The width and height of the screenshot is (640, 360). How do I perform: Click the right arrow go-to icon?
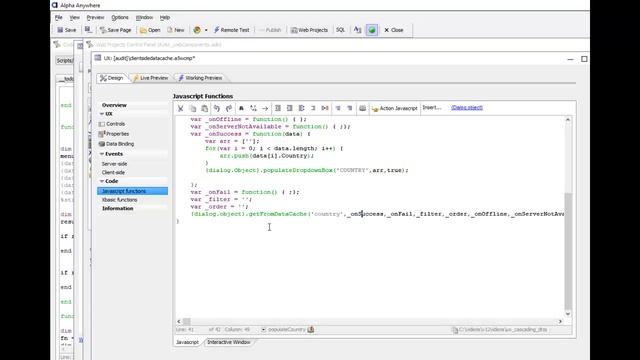[x=265, y=108]
